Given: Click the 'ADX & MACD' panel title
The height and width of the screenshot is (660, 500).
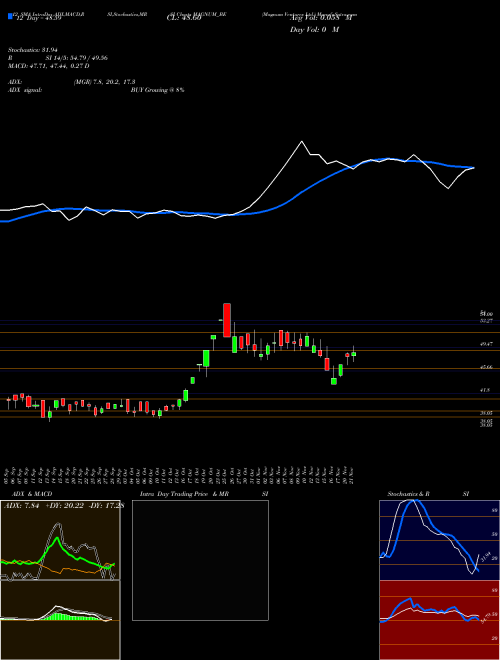Looking at the screenshot, I should 32,494.
